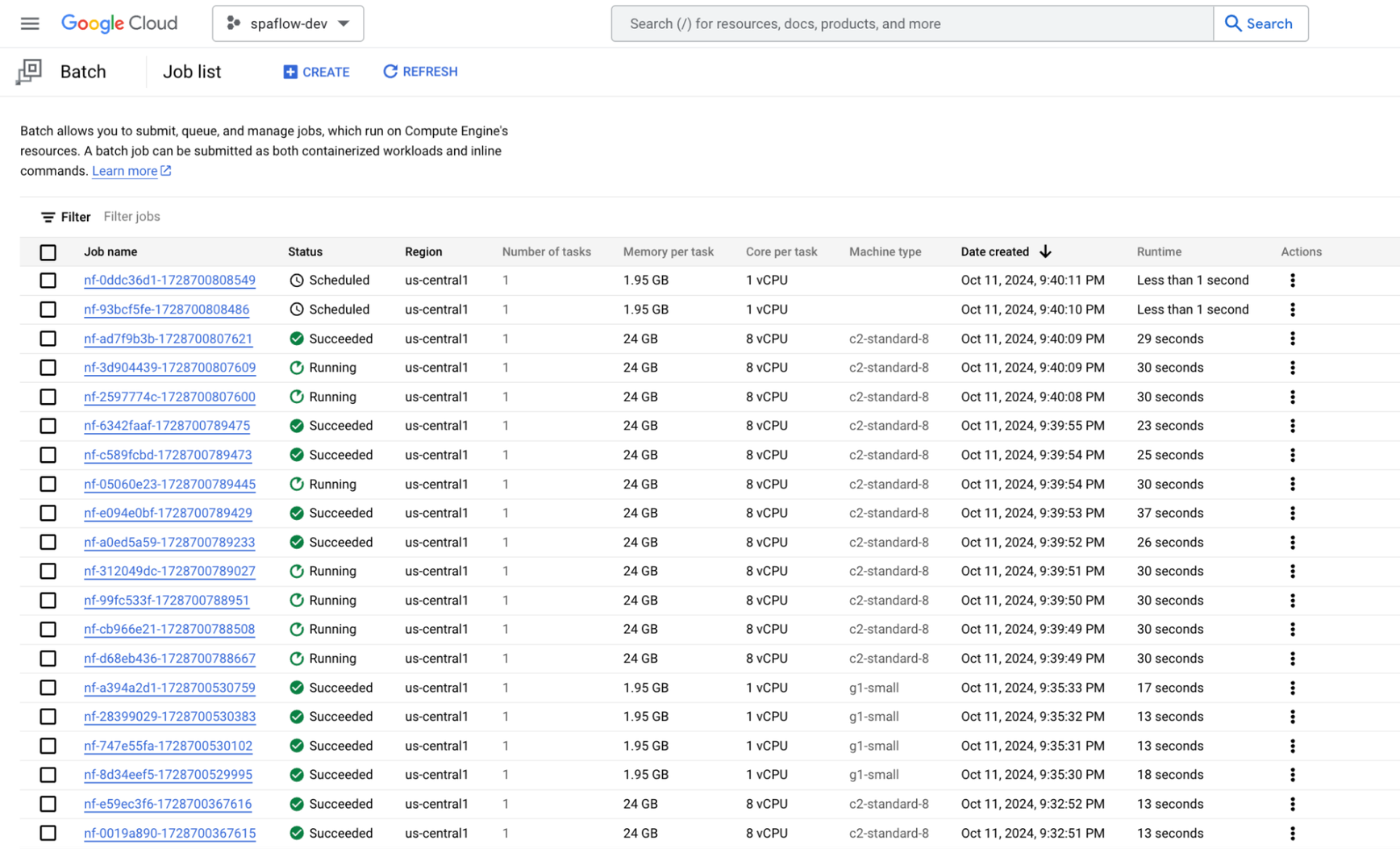The height and width of the screenshot is (849, 1400).
Task: Open actions menu for nf-0019a890-1728700367615
Action: click(x=1293, y=833)
